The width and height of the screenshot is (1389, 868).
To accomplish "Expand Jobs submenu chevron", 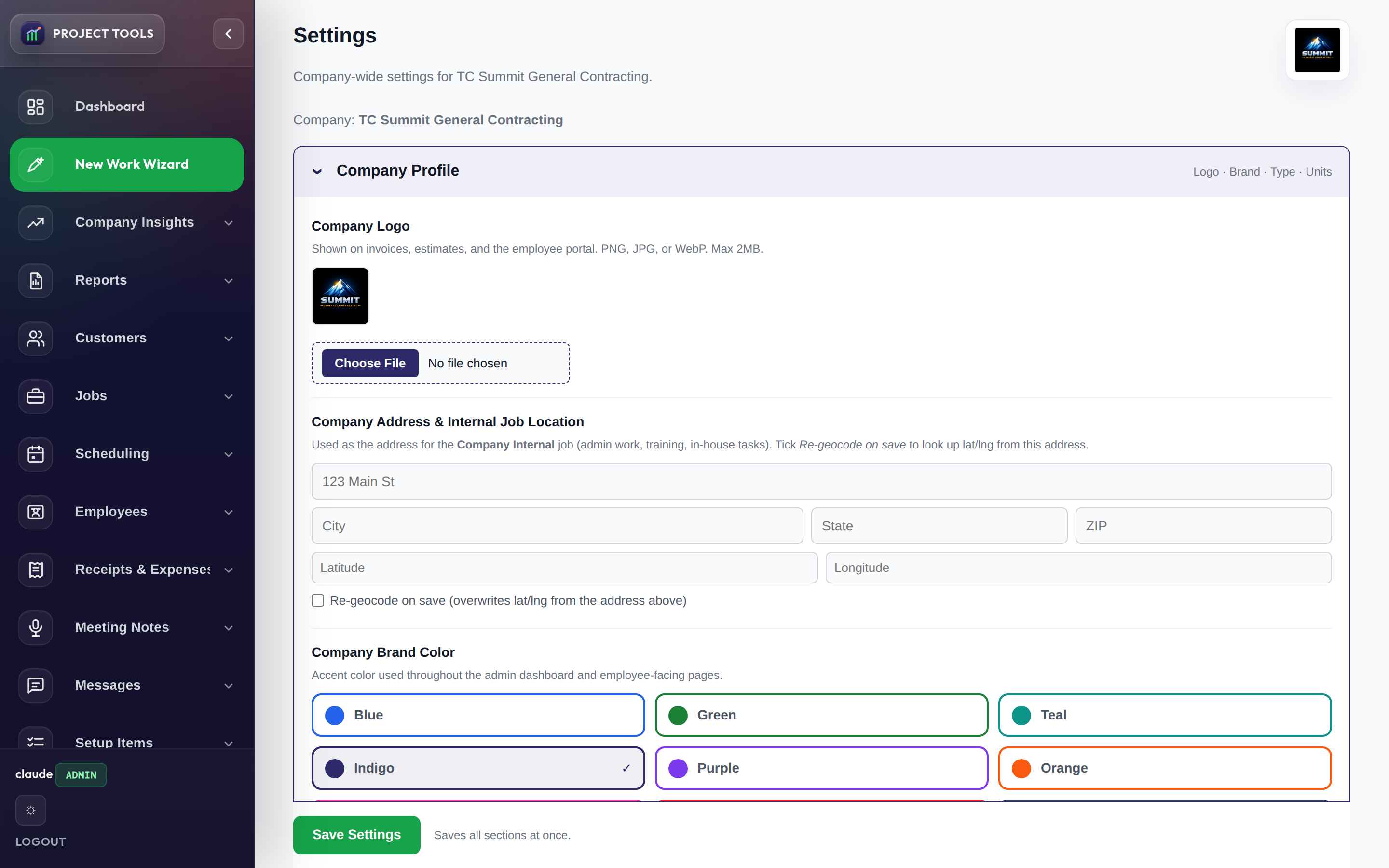I will [x=229, y=397].
